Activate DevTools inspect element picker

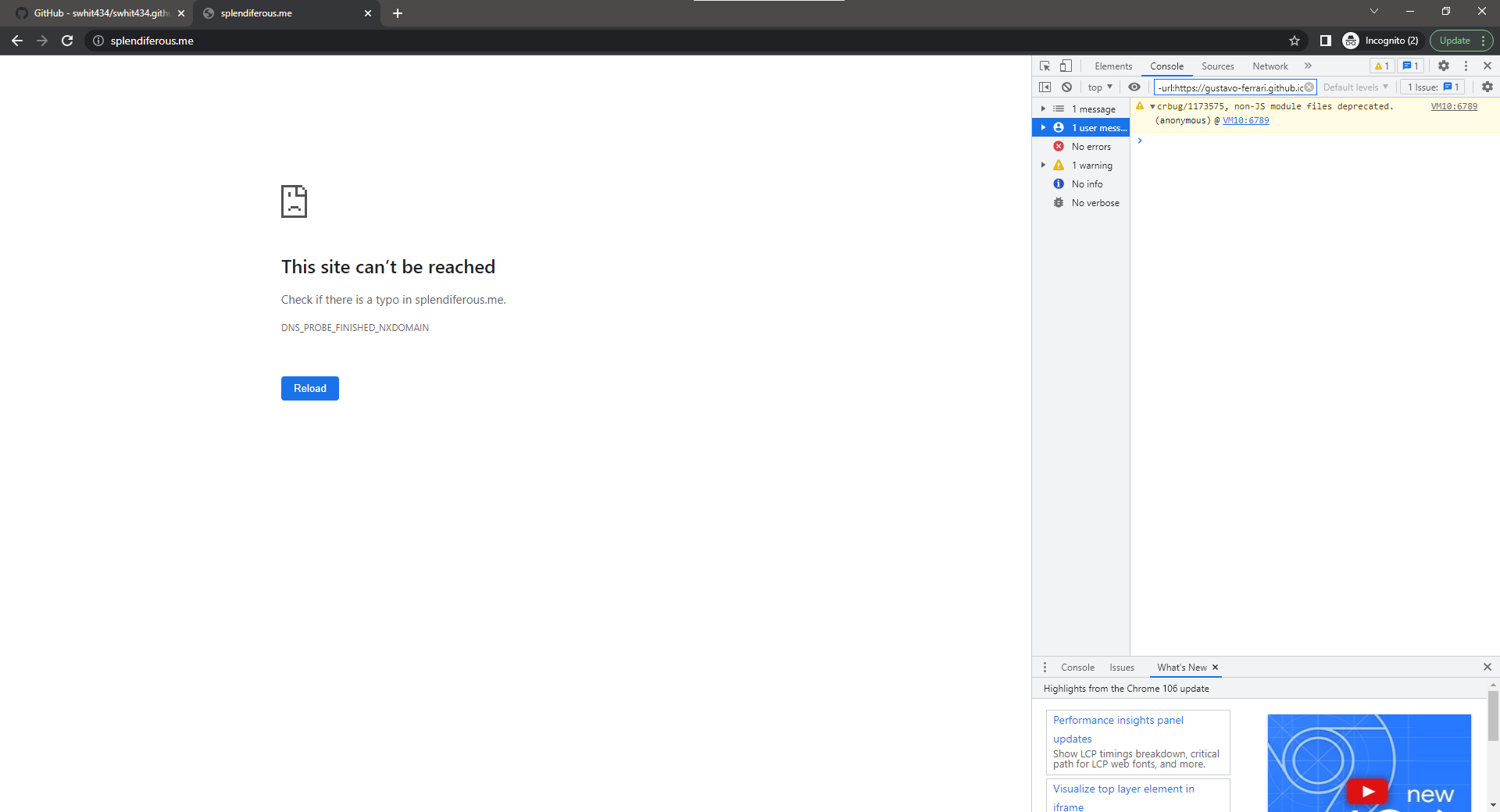(1045, 66)
